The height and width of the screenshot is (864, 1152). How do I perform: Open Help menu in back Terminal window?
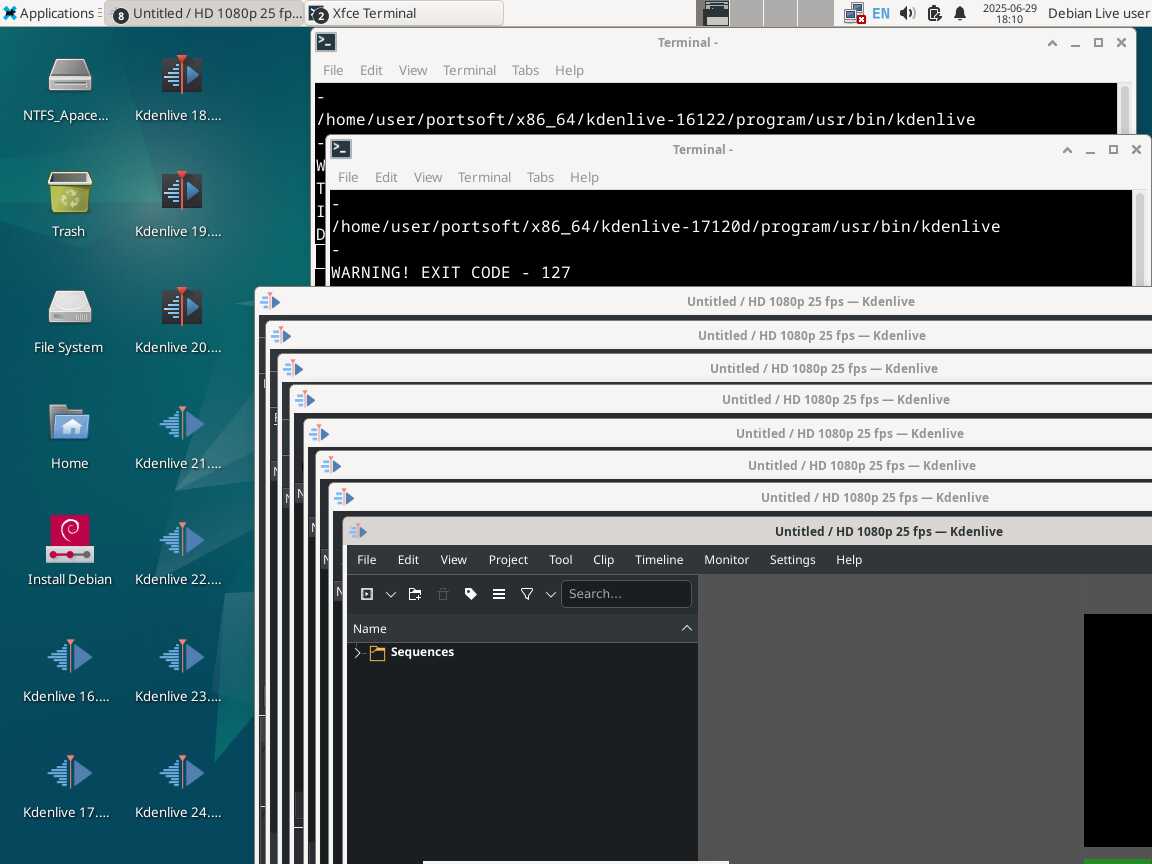569,71
